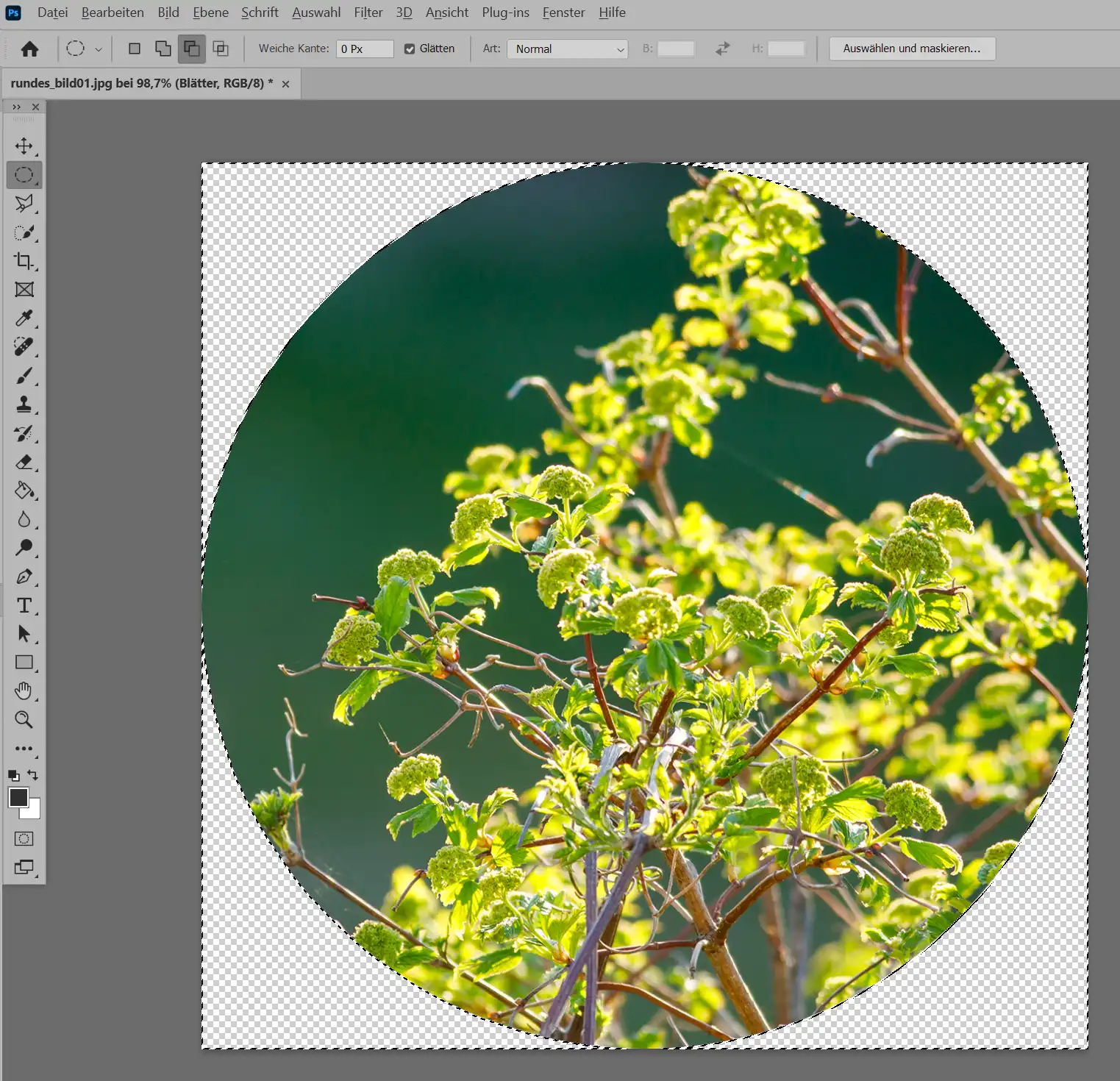Close the rundes_bild01.jpg document tab

pyautogui.click(x=285, y=84)
